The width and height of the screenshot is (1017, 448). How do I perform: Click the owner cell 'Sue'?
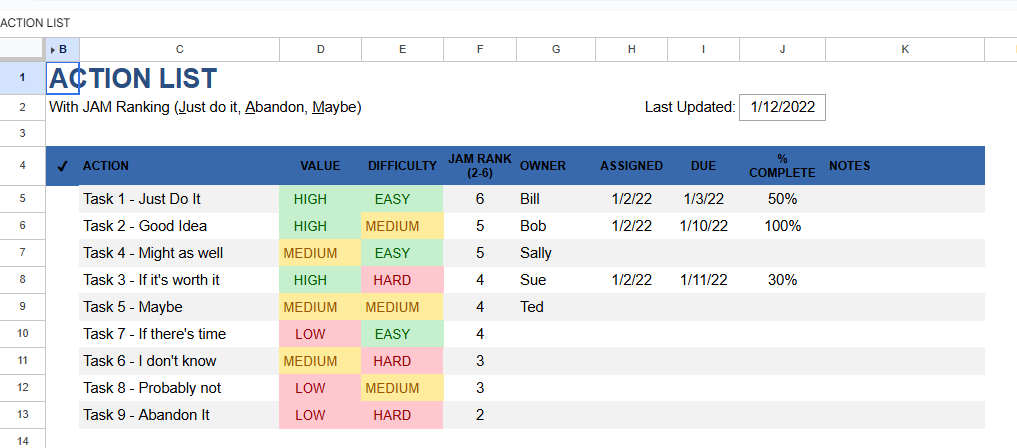click(556, 280)
